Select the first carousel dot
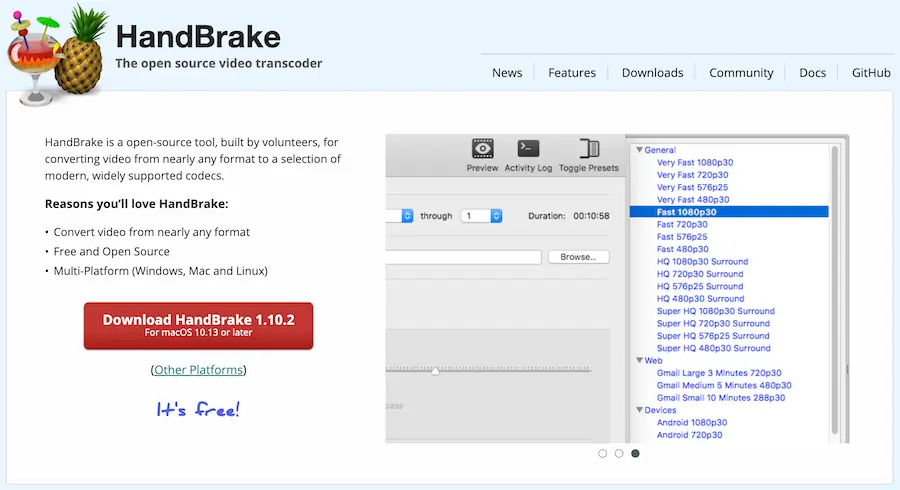The height and width of the screenshot is (490, 900). [602, 453]
